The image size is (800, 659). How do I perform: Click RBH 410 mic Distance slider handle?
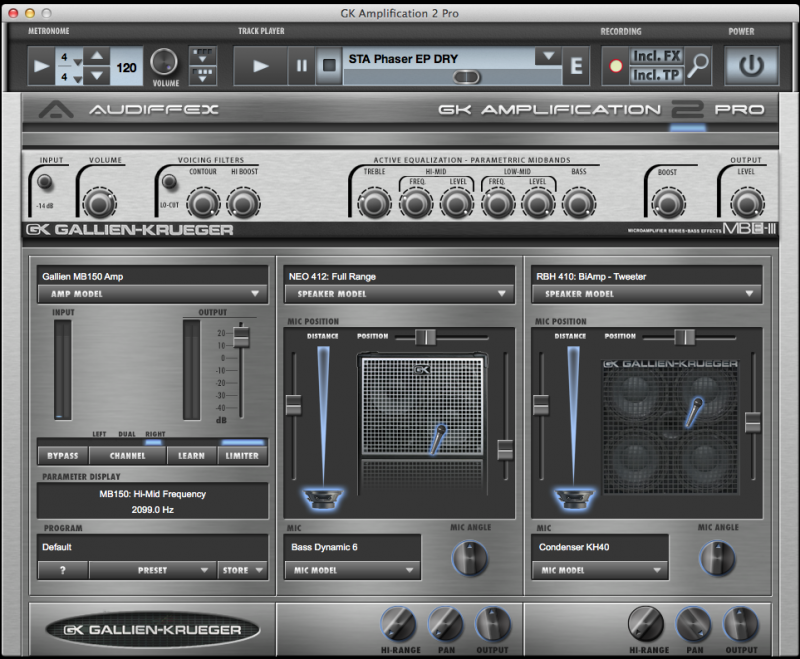[541, 405]
